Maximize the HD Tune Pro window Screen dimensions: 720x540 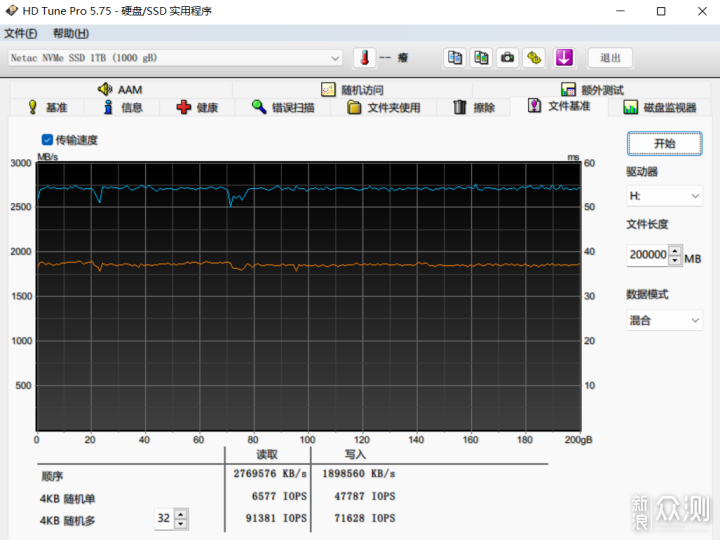(661, 11)
